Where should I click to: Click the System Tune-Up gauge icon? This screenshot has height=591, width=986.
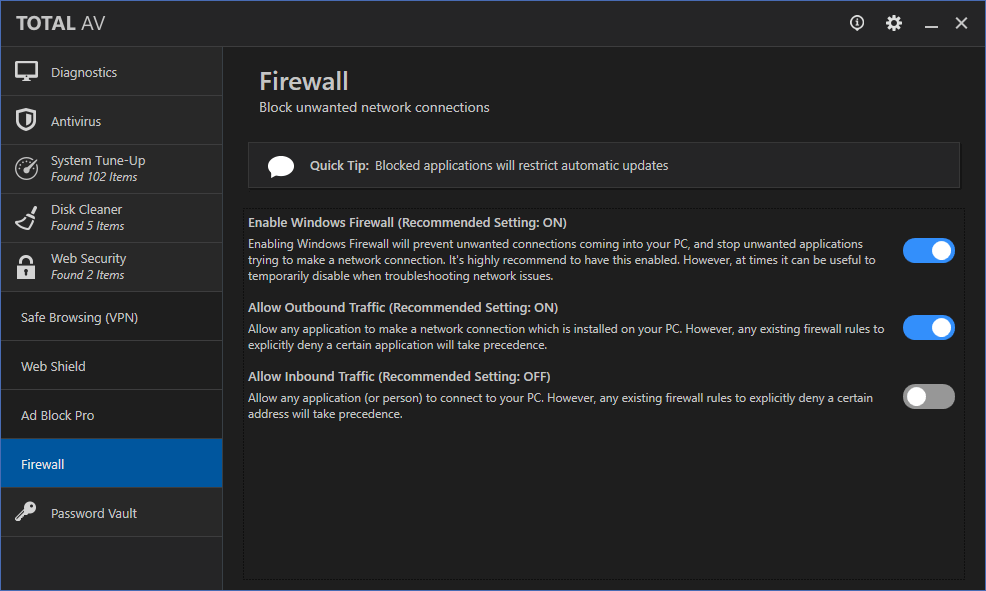click(x=26, y=168)
